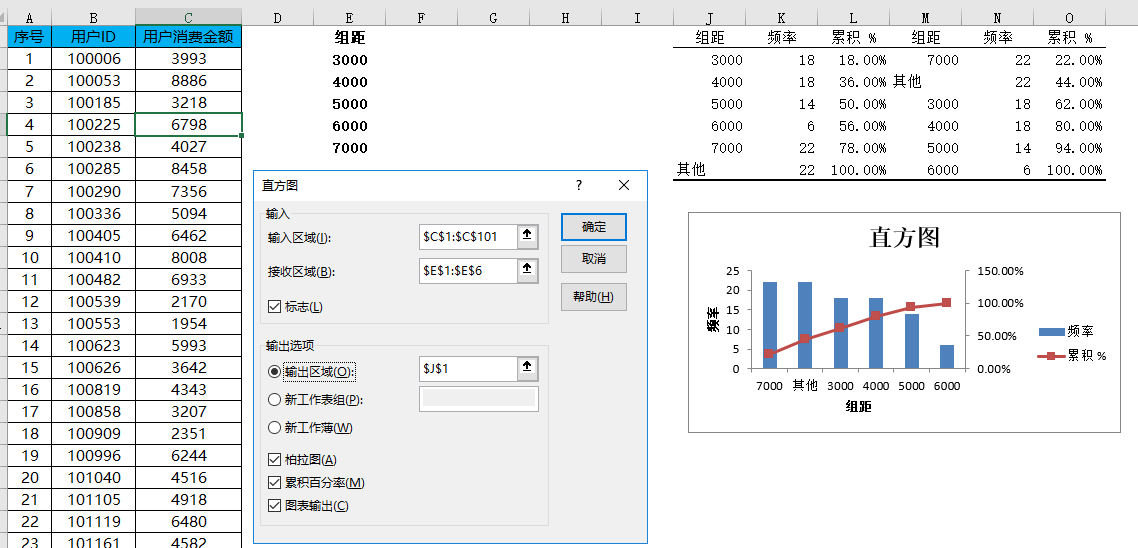The image size is (1138, 548).
Task: Click the 6000 bar in the chart
Action: coord(947,356)
